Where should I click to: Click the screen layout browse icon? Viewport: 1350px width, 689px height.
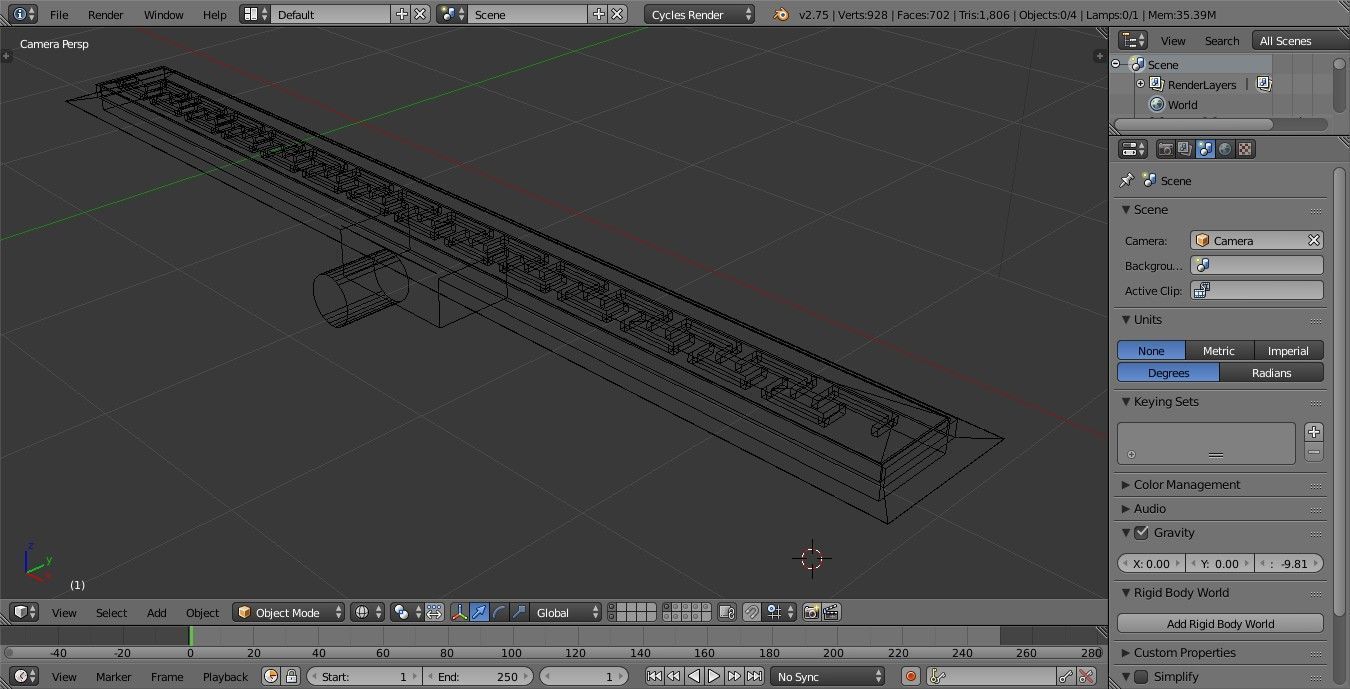coord(256,14)
